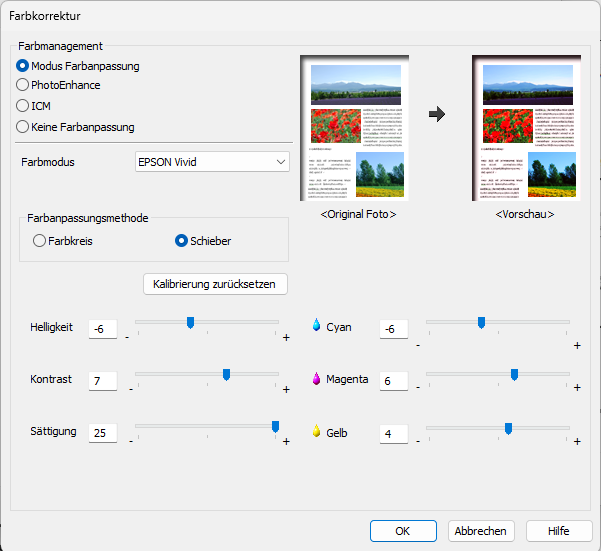Viewport: 601px width, 551px height.
Task: Click the Magenta slider thumb
Action: pyautogui.click(x=514, y=375)
